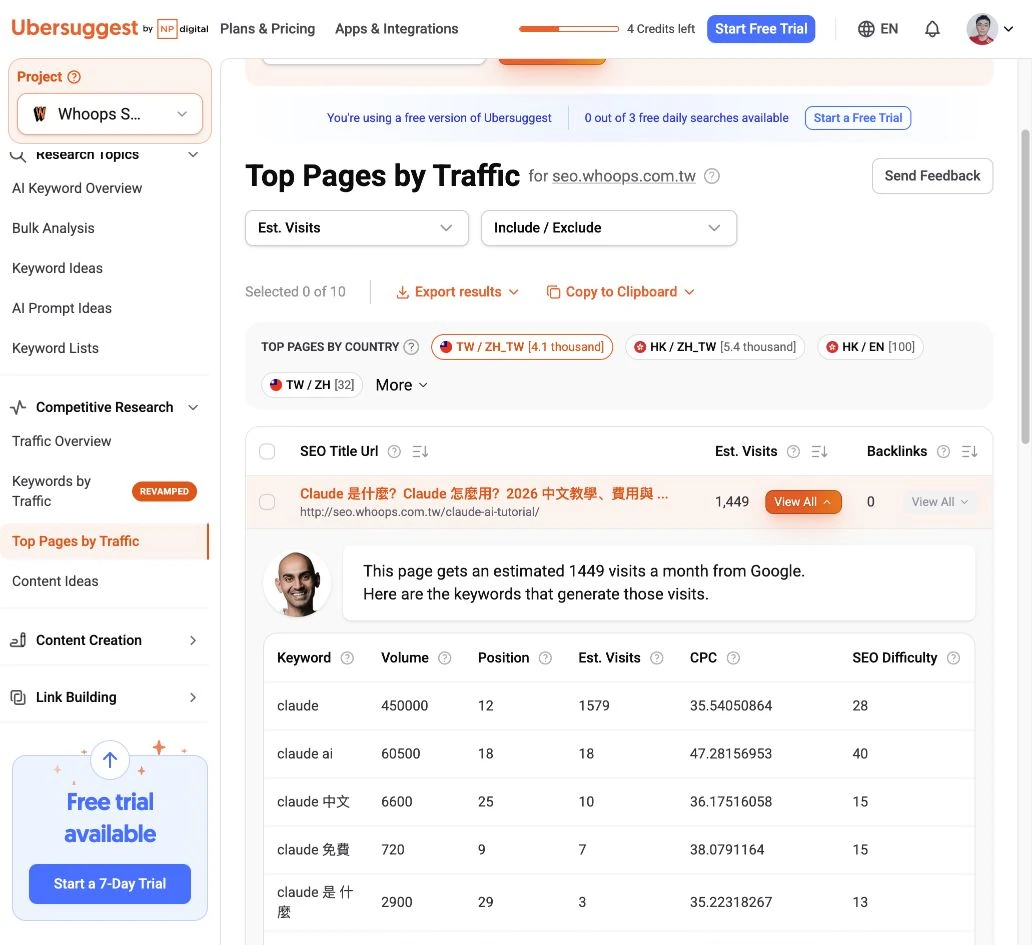Open Apps & Integrations
The height and width of the screenshot is (945, 1032).
396,29
